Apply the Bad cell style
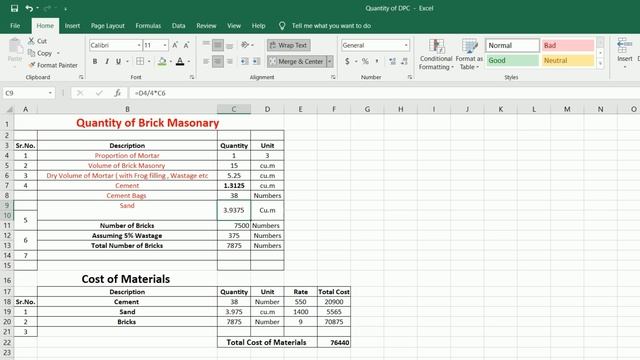 coord(568,45)
